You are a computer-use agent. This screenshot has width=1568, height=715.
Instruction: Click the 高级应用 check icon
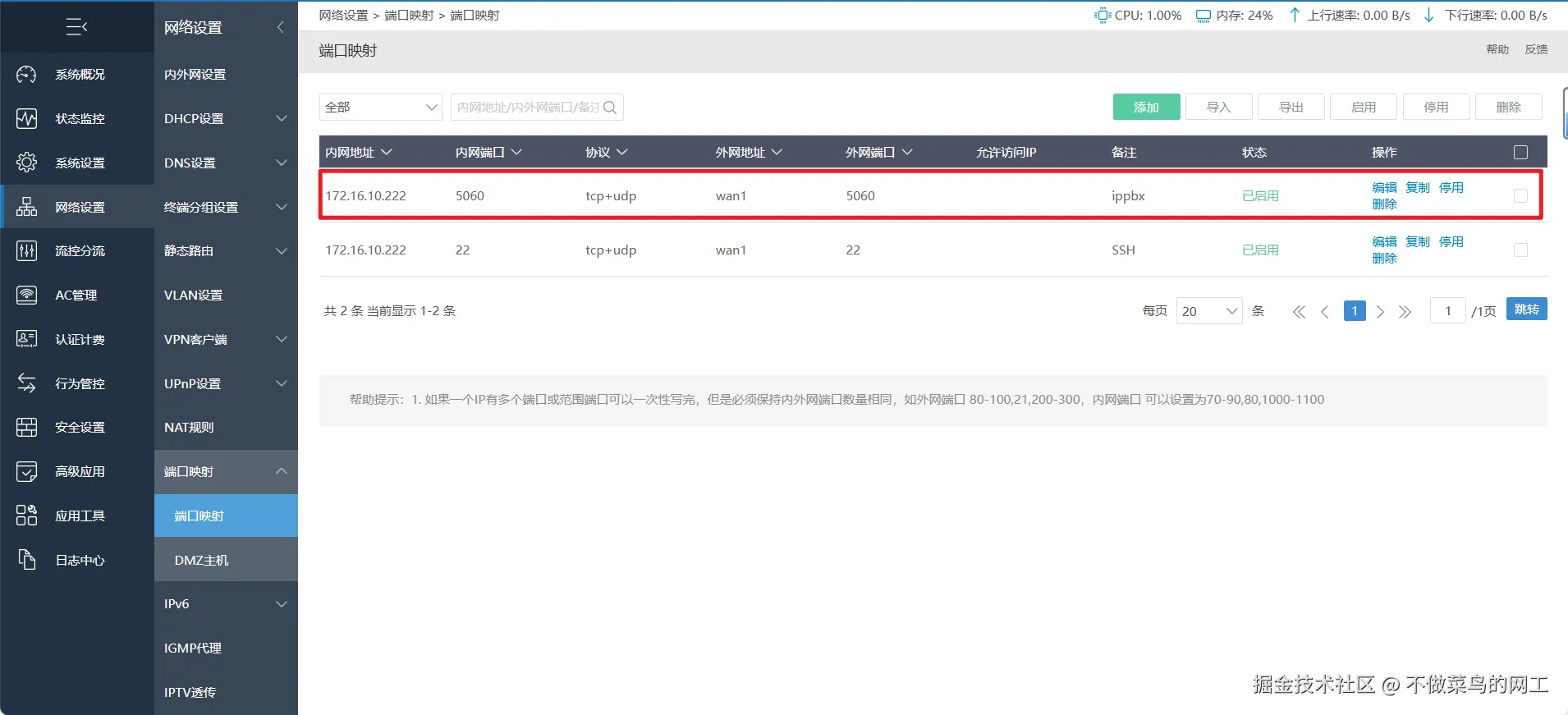tap(26, 472)
